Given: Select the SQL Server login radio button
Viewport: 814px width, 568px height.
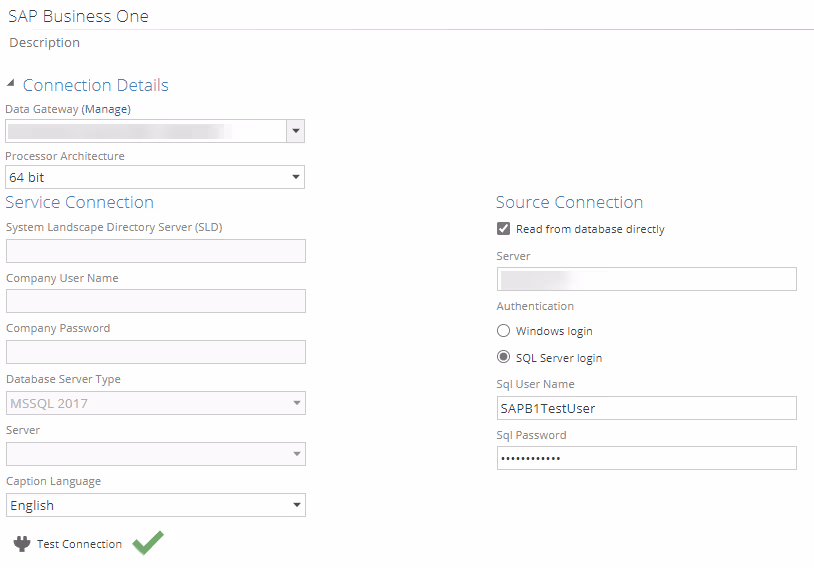Looking at the screenshot, I should pos(503,358).
